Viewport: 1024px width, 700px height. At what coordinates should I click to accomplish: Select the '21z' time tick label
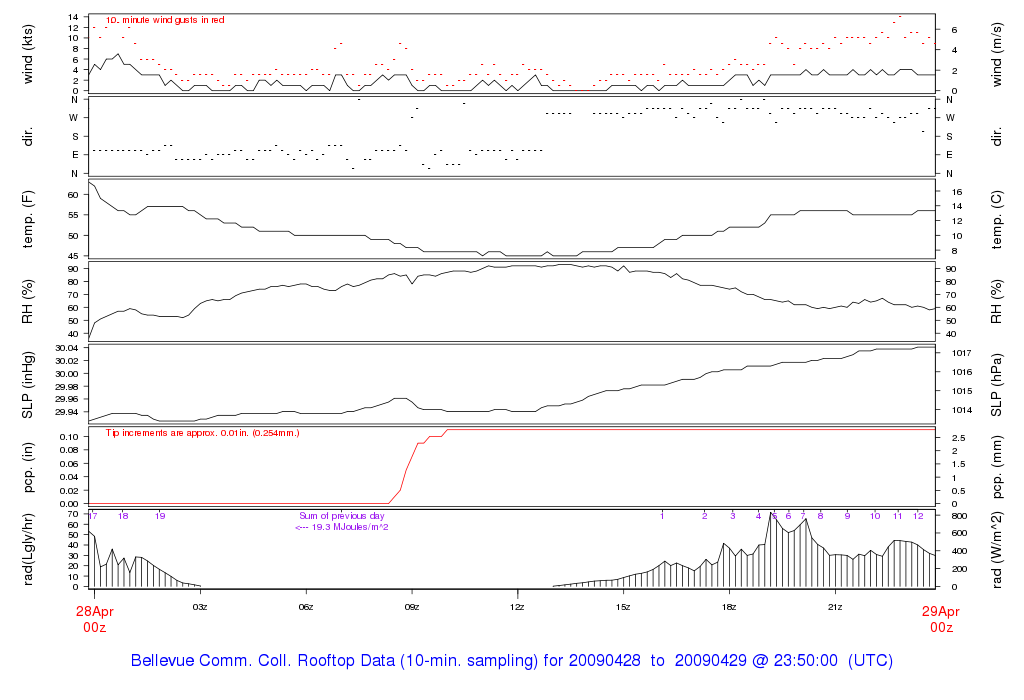click(835, 607)
